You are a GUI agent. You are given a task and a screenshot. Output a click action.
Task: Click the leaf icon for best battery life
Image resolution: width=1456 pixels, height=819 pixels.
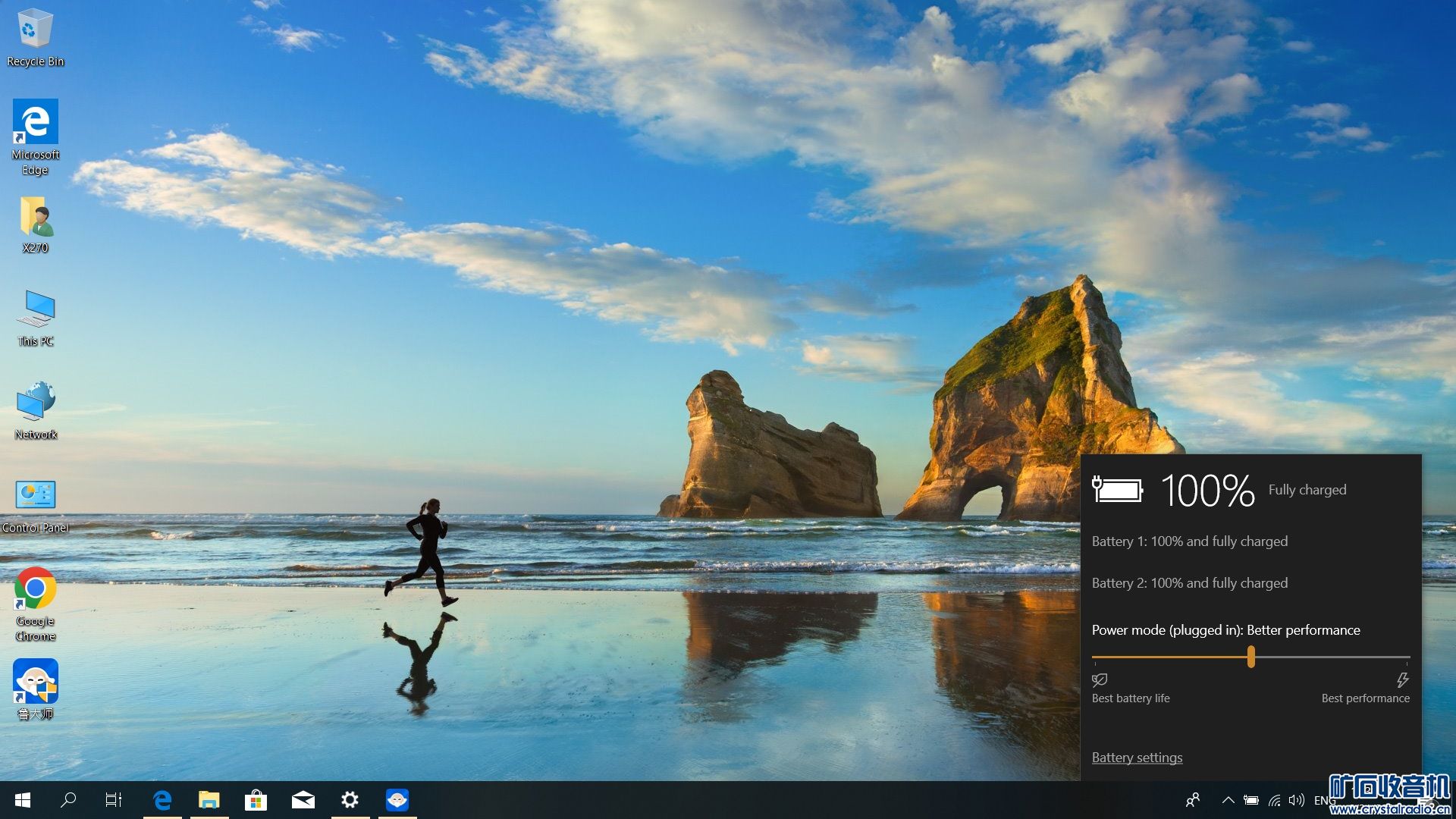[1100, 679]
